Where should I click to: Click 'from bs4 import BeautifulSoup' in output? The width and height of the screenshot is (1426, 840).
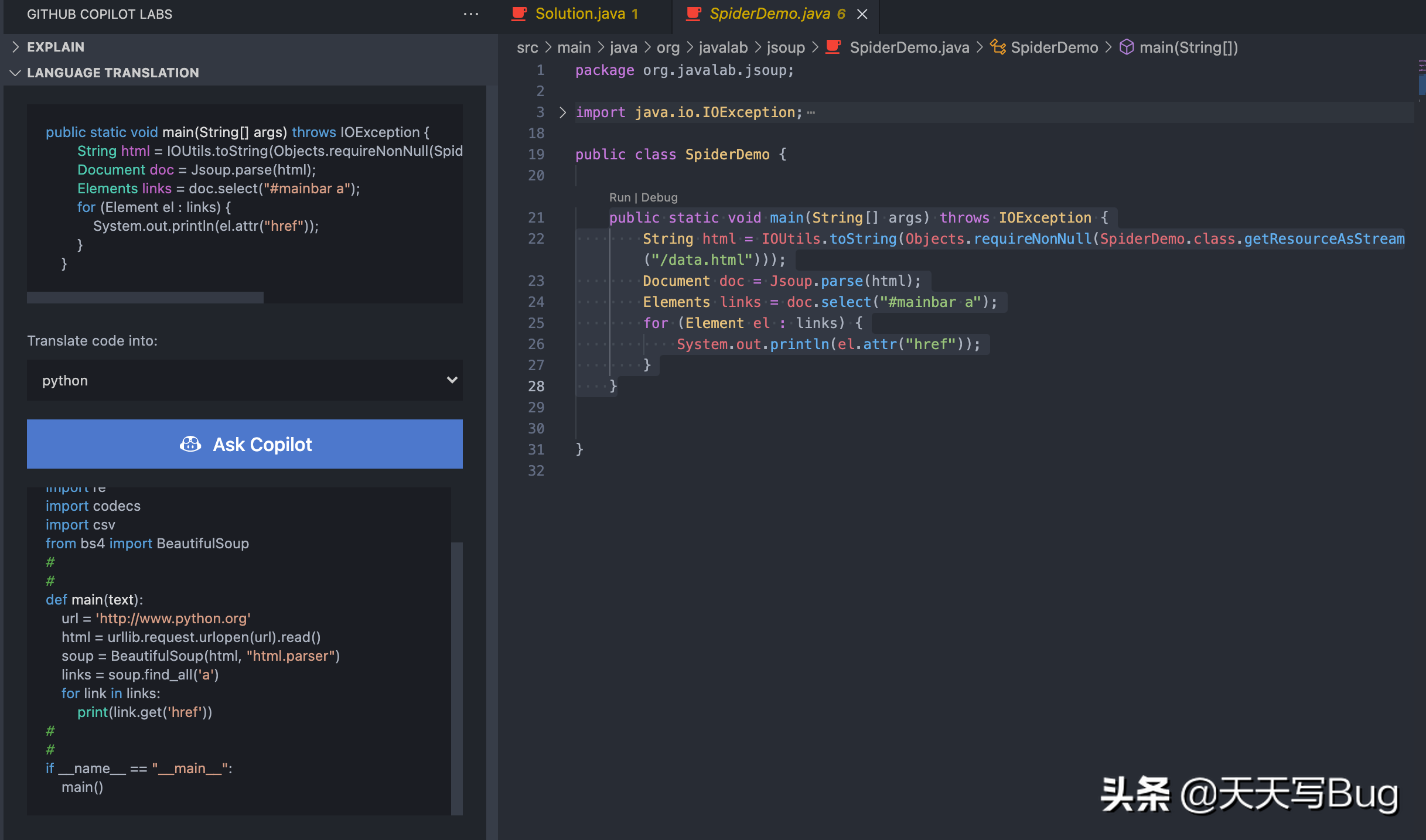pyautogui.click(x=147, y=544)
